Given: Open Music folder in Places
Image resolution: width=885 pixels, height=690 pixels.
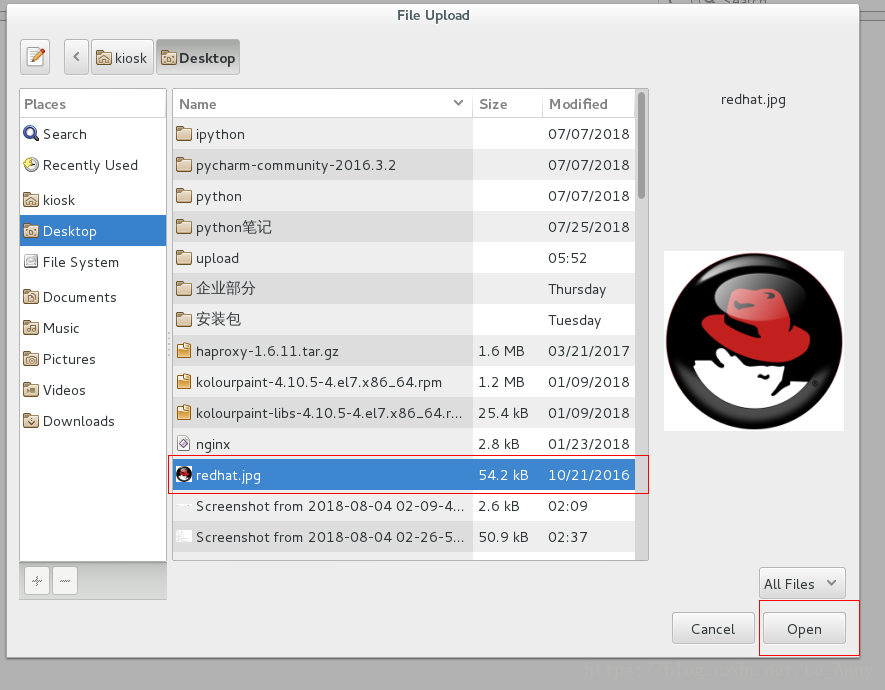Looking at the screenshot, I should pos(93,328).
